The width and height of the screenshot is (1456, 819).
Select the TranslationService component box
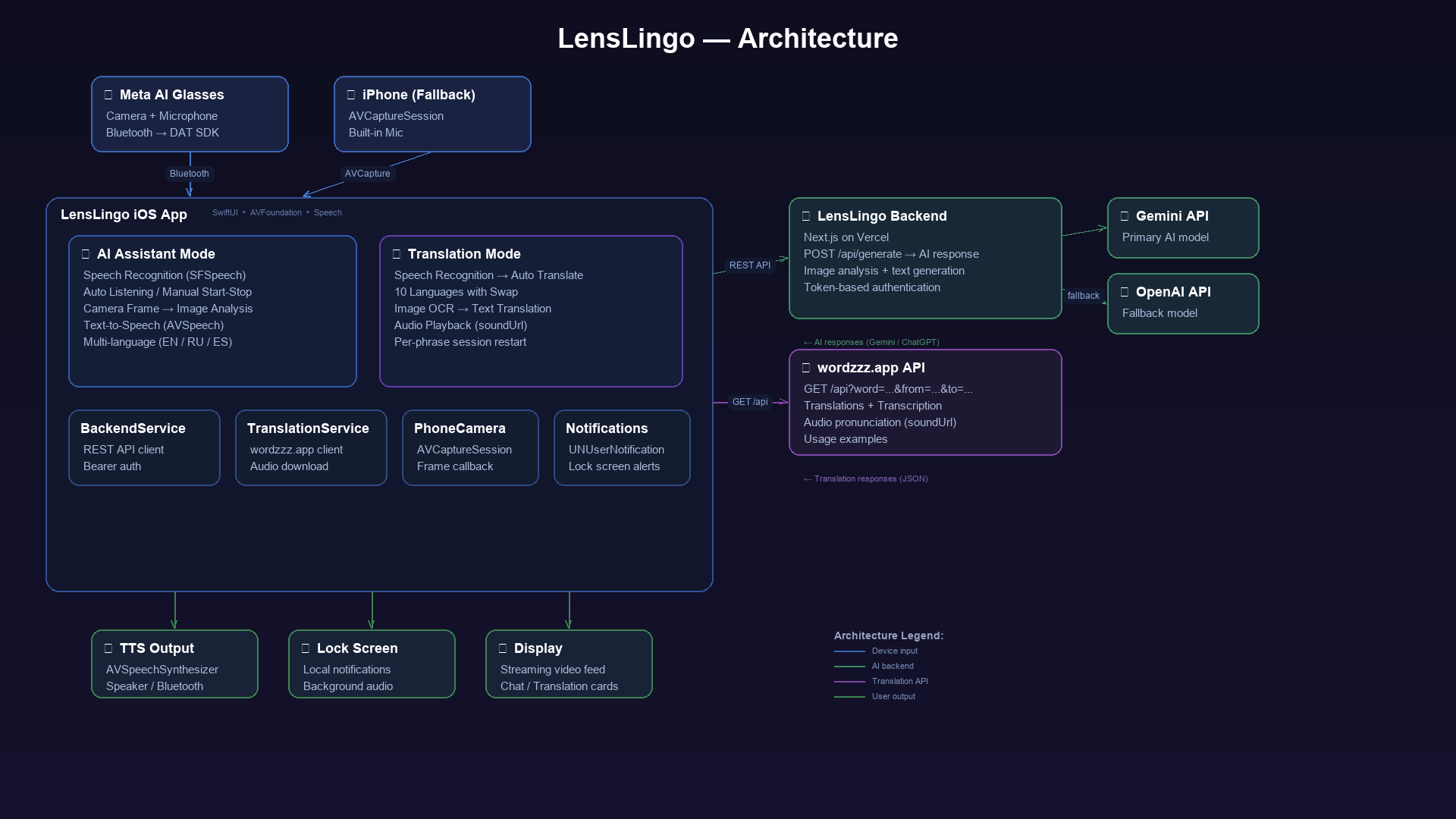coord(311,447)
